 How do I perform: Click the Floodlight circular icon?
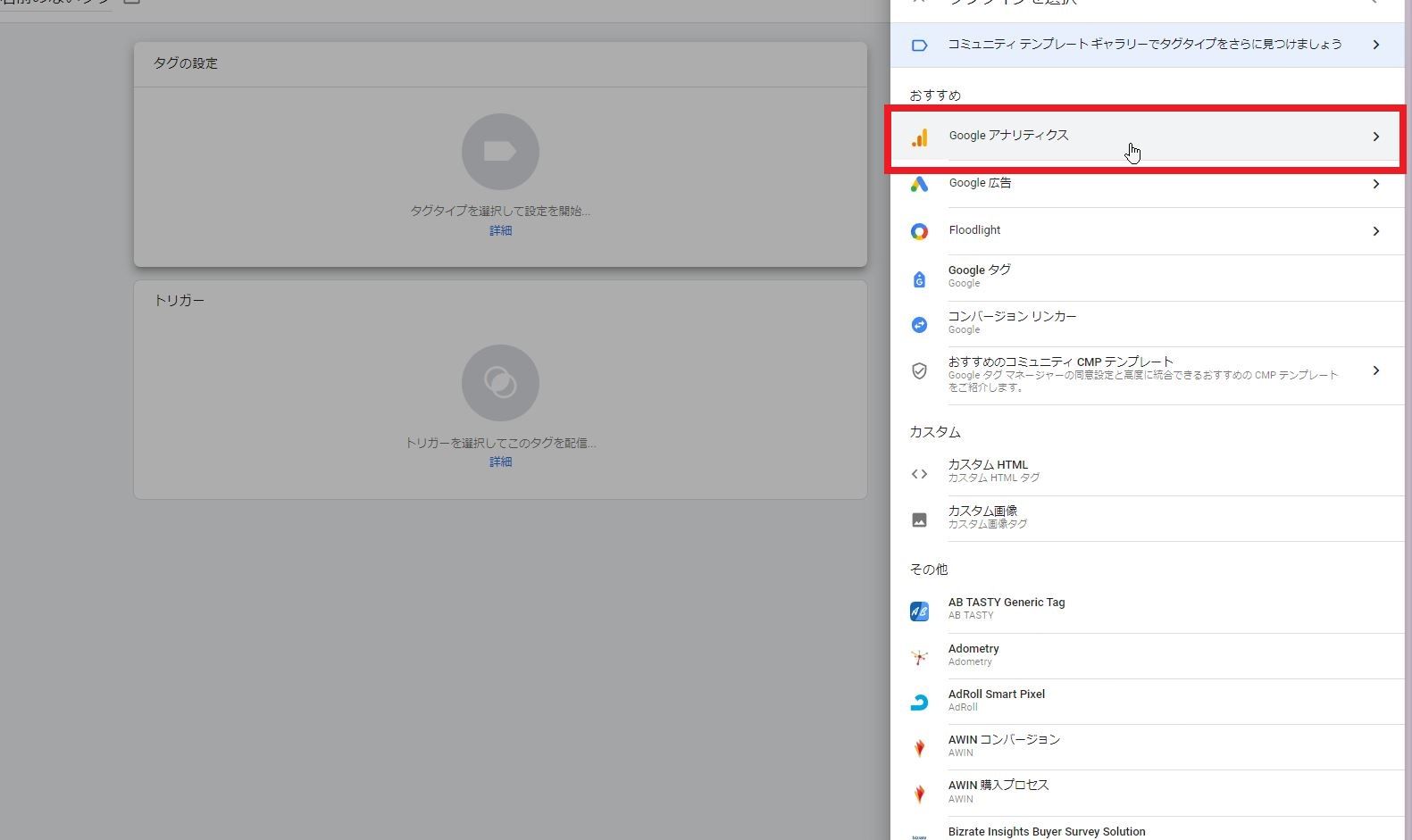(x=919, y=231)
